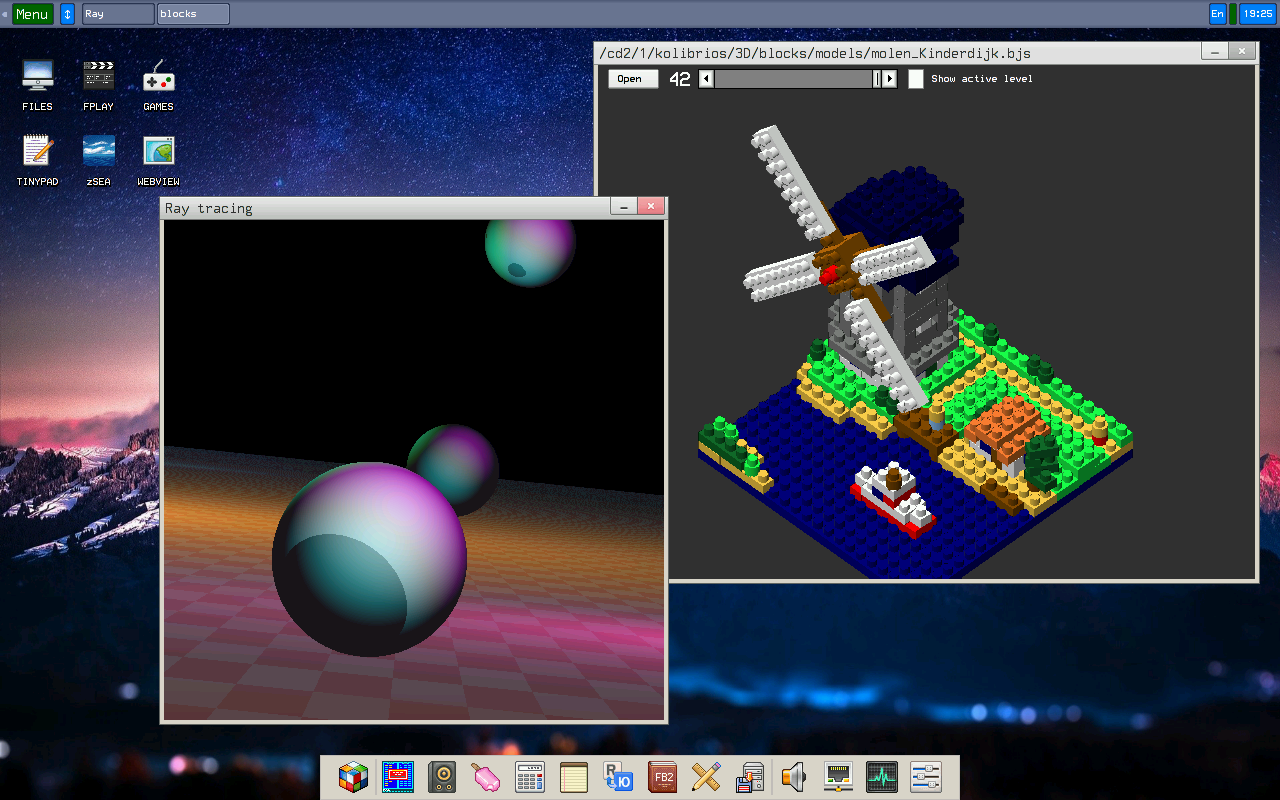The width and height of the screenshot is (1280, 800).
Task: Open the green Menu button
Action: [x=32, y=14]
